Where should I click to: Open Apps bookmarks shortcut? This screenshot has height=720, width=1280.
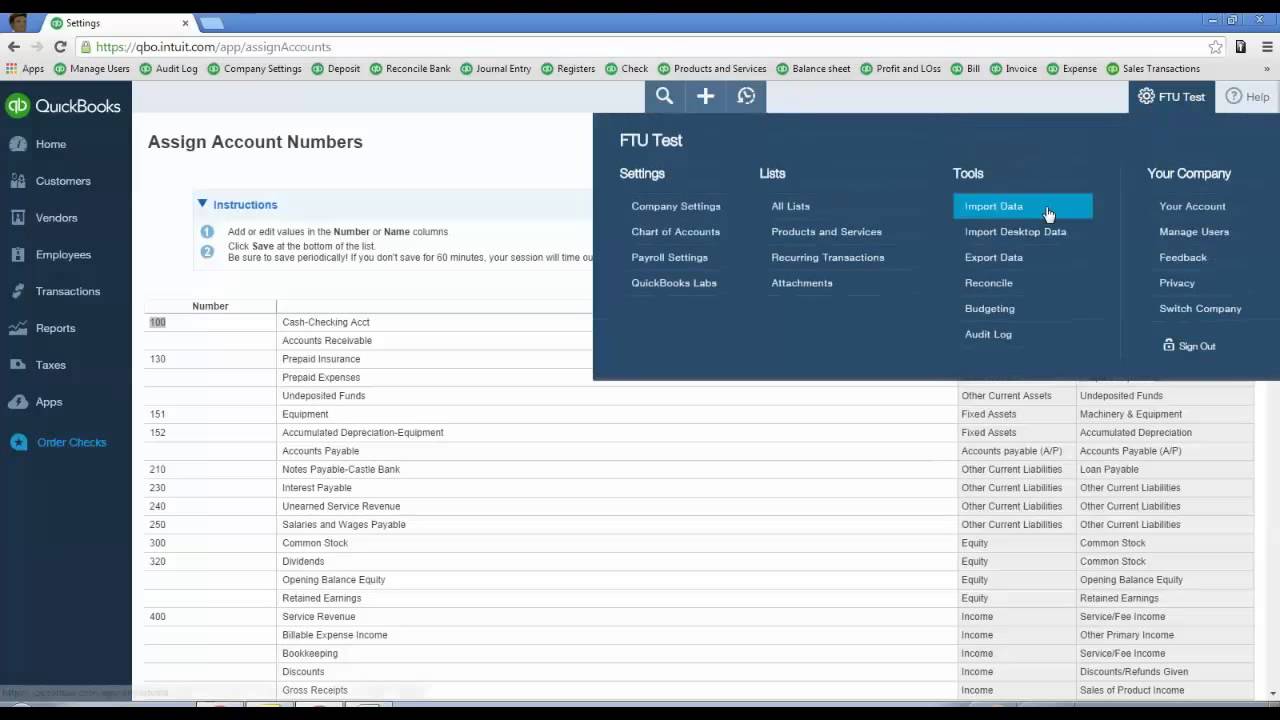25,69
